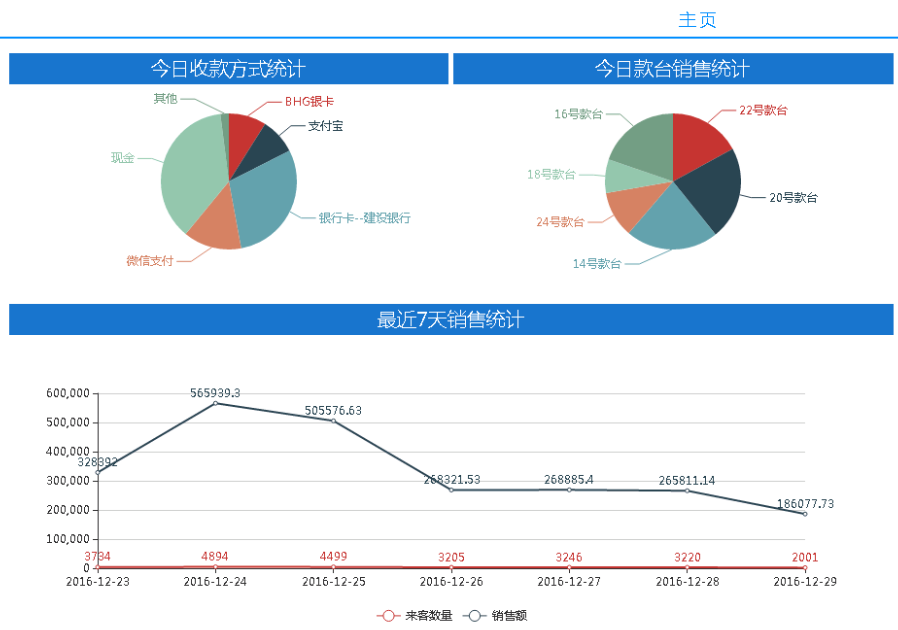Click the 16号款台 pie label
Screen dimensions: 898x630
pyautogui.click(x=578, y=114)
